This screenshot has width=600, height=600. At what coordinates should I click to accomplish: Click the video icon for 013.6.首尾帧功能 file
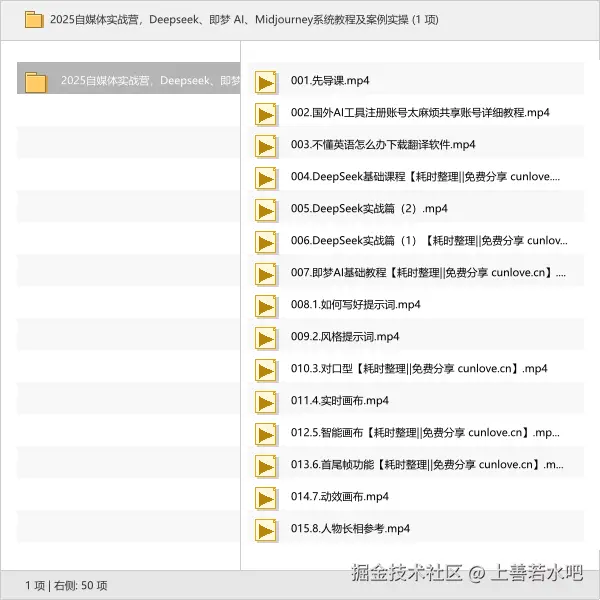click(266, 466)
